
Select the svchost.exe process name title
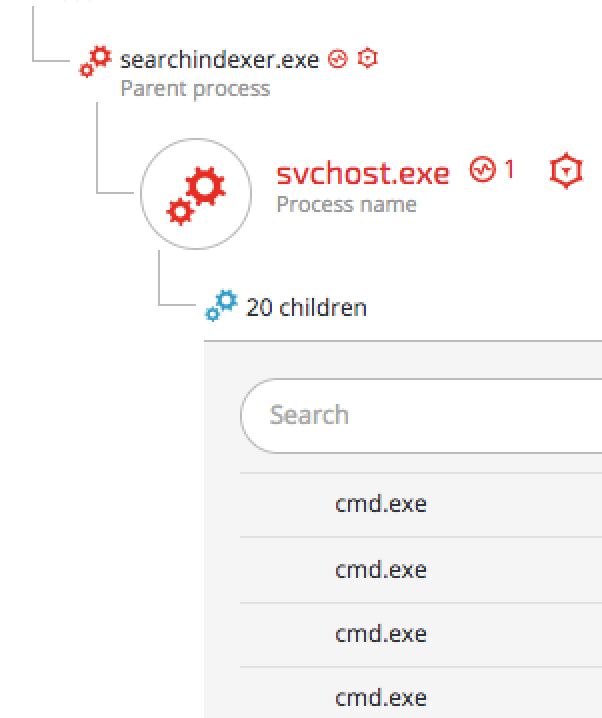[x=362, y=173]
